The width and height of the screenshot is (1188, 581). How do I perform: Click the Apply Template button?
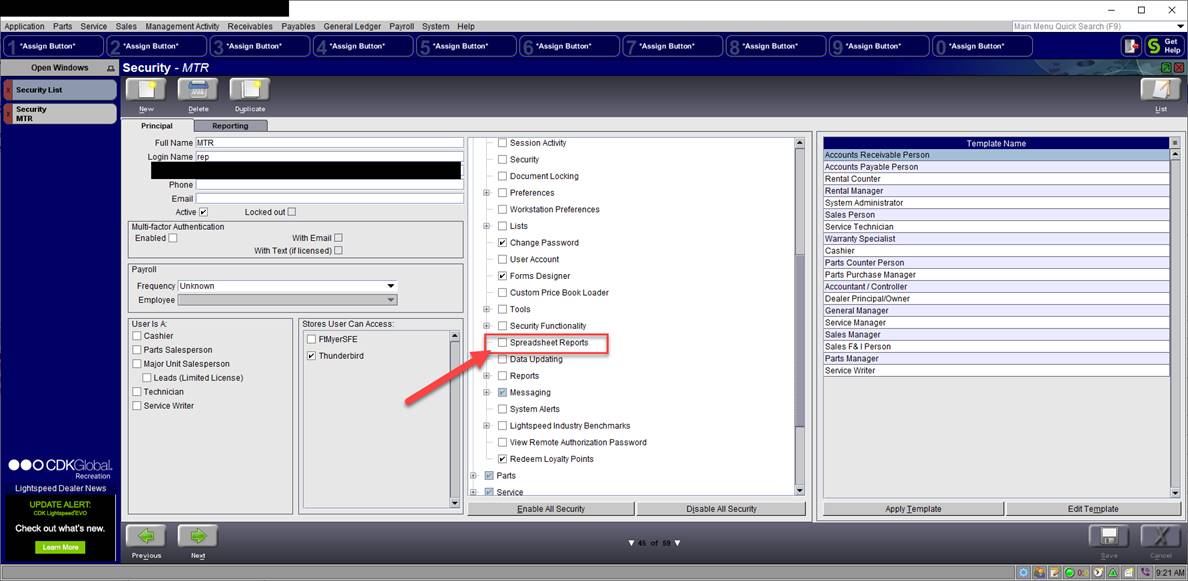pos(913,509)
